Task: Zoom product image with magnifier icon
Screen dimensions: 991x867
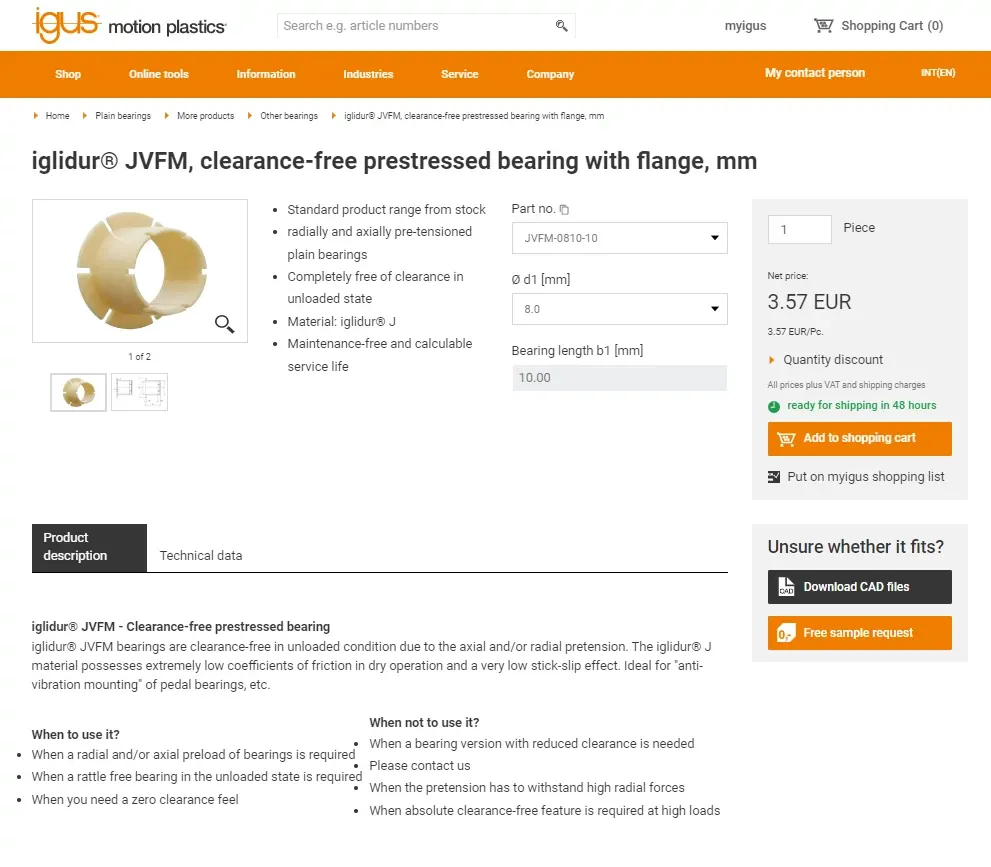Action: click(225, 323)
